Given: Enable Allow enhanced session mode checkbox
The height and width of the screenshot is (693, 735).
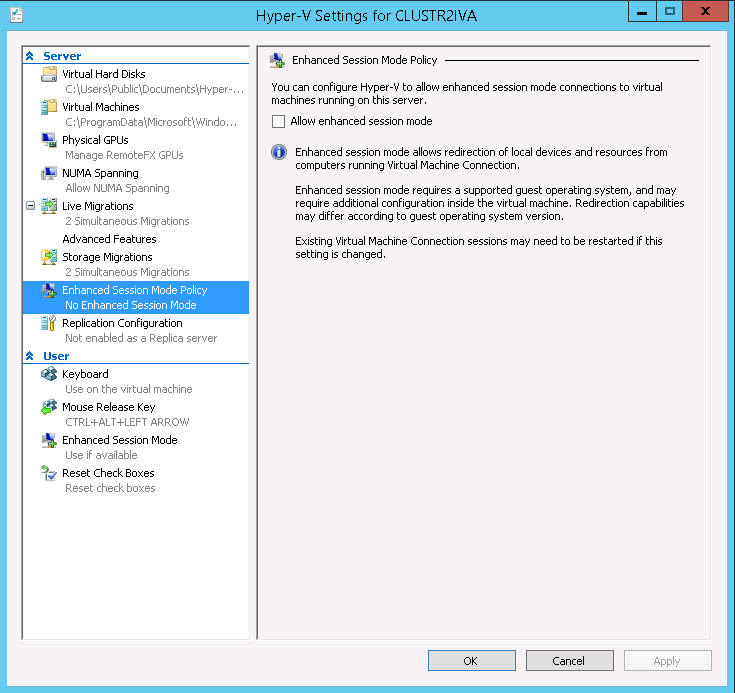Looking at the screenshot, I should 278,121.
